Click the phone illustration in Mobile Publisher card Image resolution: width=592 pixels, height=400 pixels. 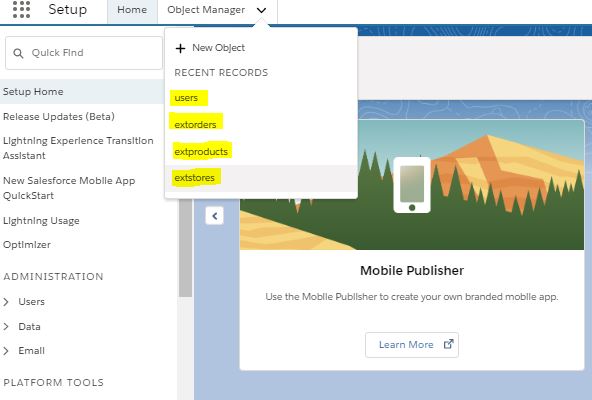point(412,185)
